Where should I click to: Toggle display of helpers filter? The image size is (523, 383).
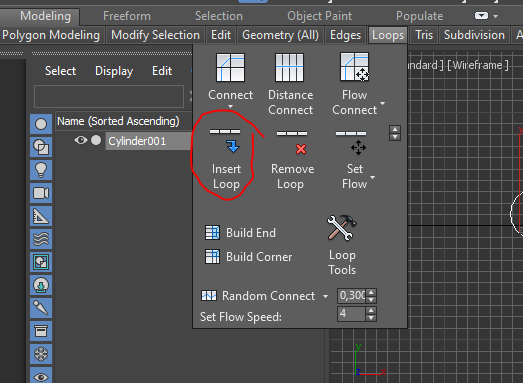(41, 216)
